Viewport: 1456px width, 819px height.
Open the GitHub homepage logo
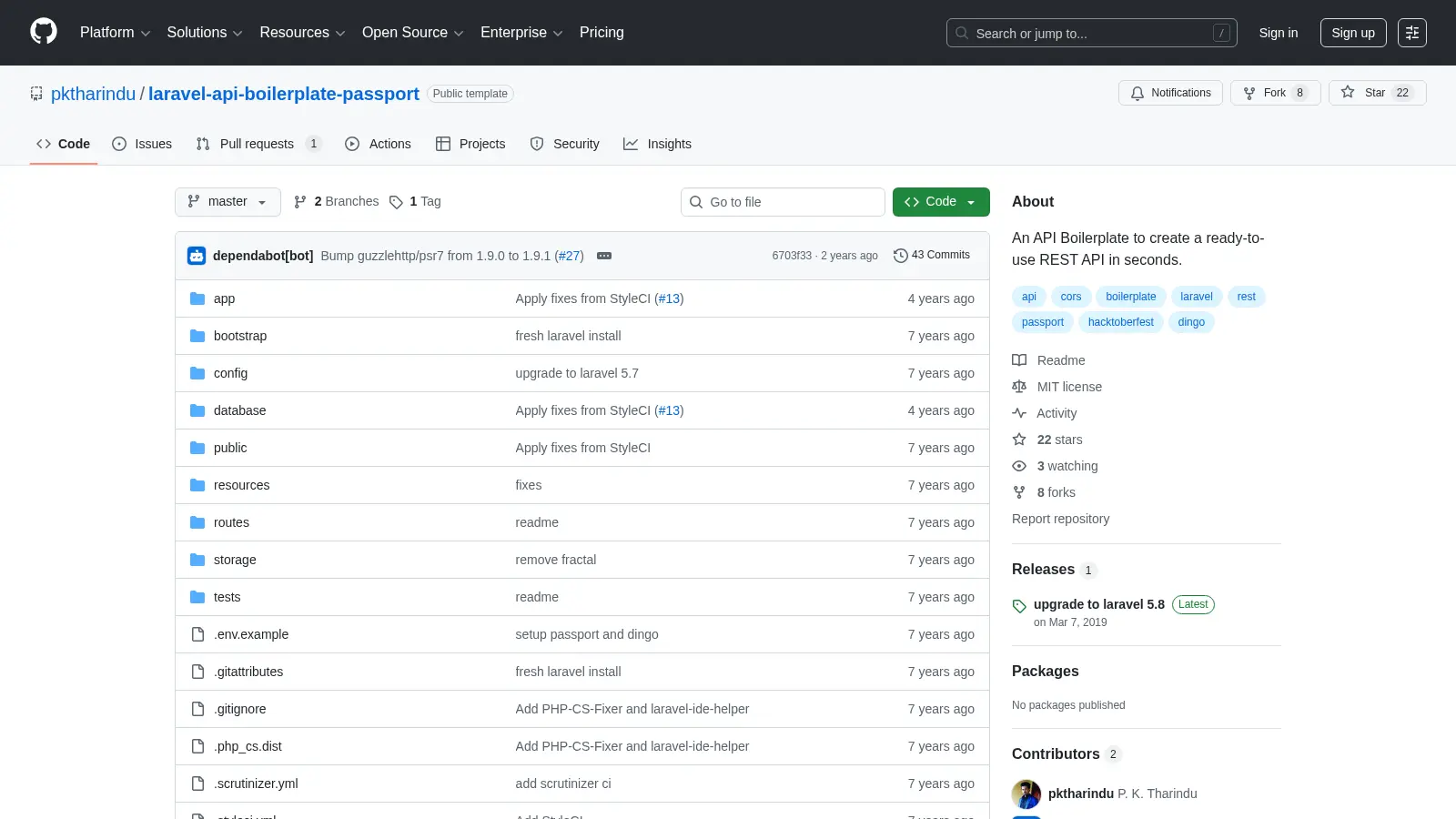(44, 32)
